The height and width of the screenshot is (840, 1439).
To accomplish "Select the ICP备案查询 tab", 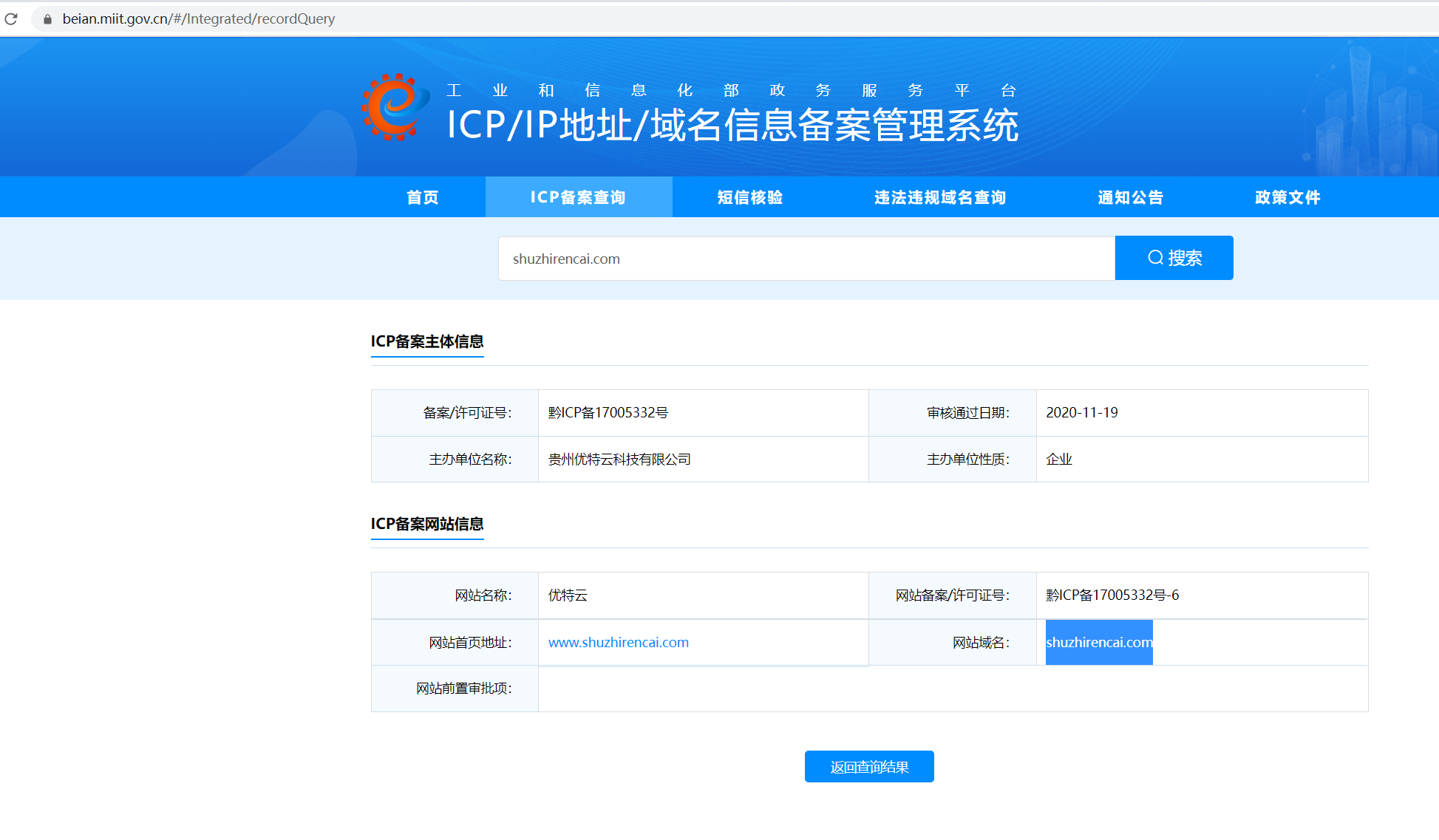I will coord(578,197).
